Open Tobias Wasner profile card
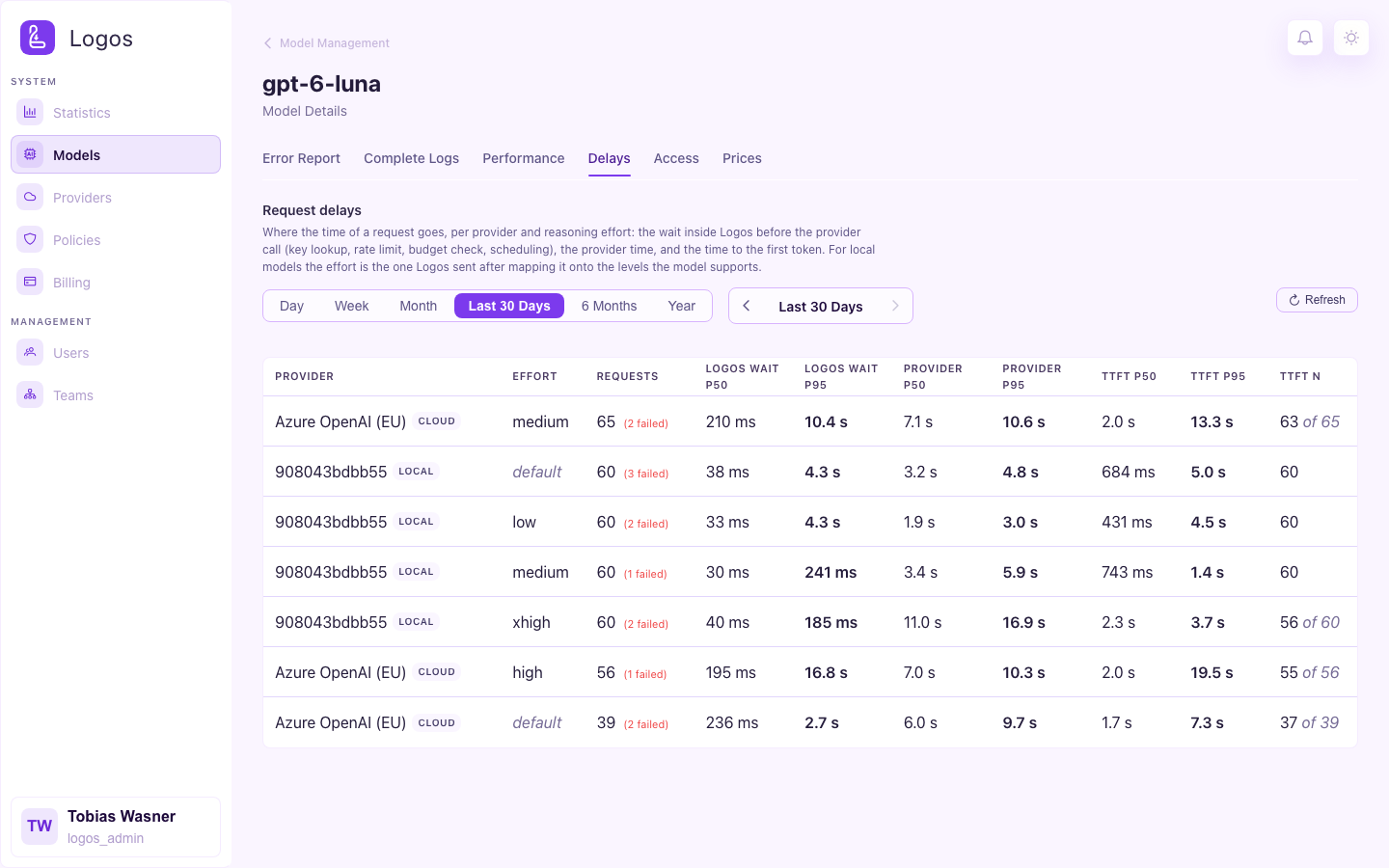The image size is (1389, 868). [116, 827]
